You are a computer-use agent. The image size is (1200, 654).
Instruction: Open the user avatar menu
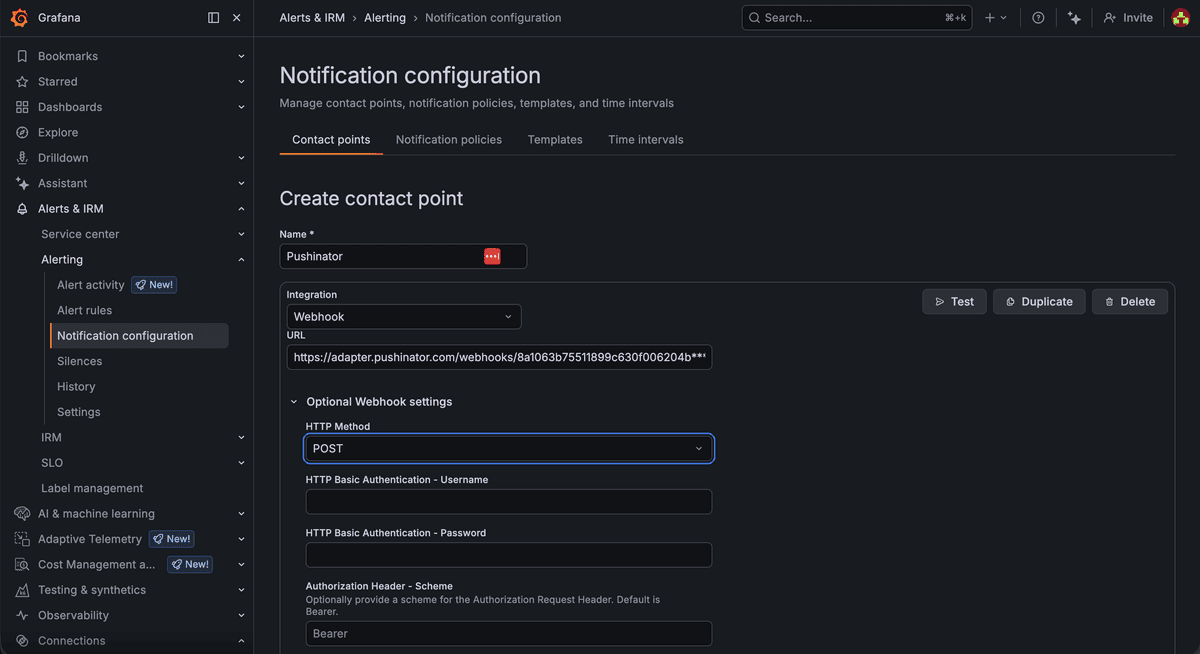click(x=1181, y=18)
